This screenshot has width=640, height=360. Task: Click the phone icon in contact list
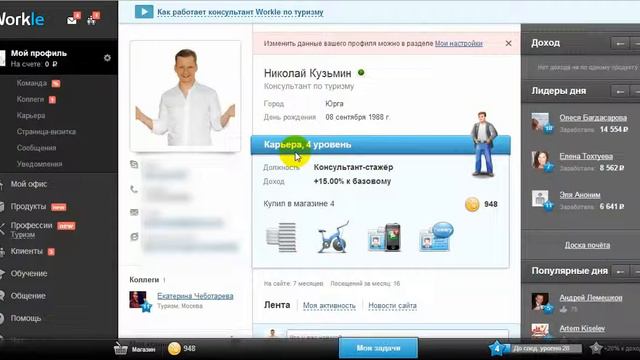(x=134, y=189)
